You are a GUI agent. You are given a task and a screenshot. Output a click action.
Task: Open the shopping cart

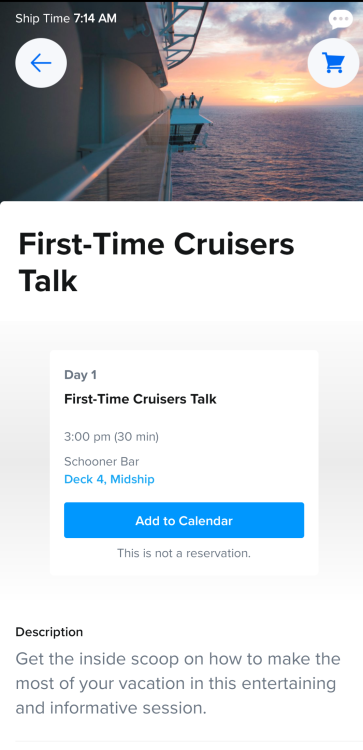point(333,63)
